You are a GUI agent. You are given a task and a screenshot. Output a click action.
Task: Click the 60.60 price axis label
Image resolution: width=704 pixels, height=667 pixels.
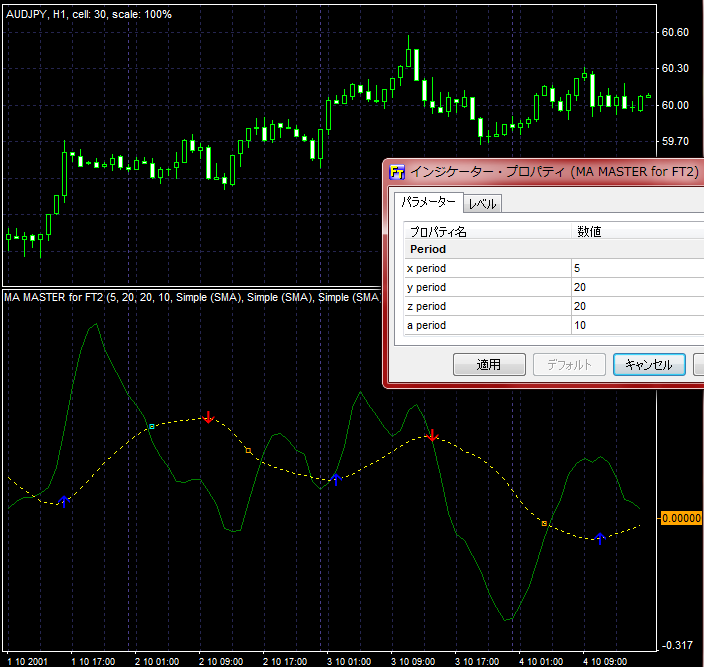pyautogui.click(x=675, y=32)
